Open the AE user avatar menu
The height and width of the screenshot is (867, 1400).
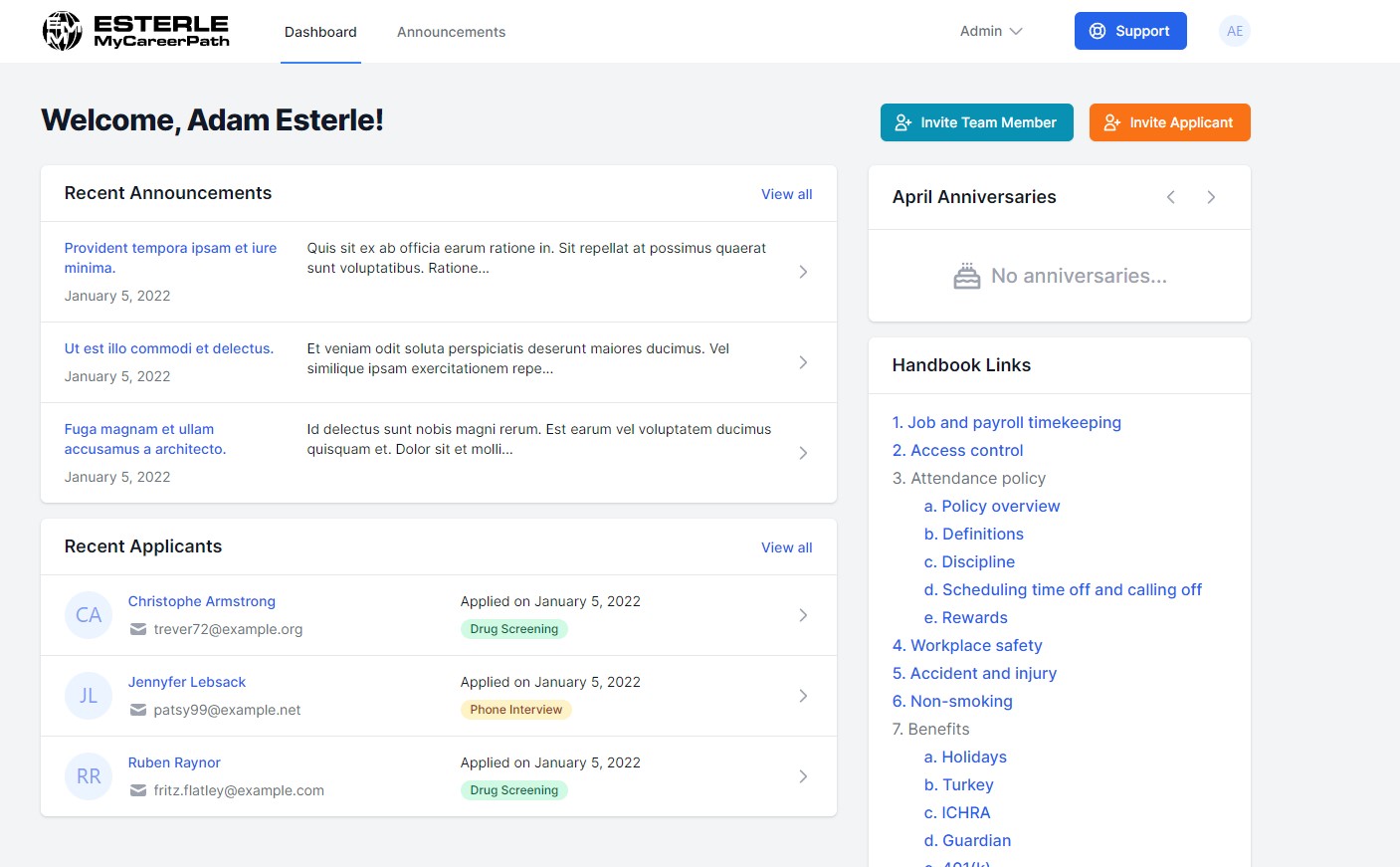pos(1234,31)
